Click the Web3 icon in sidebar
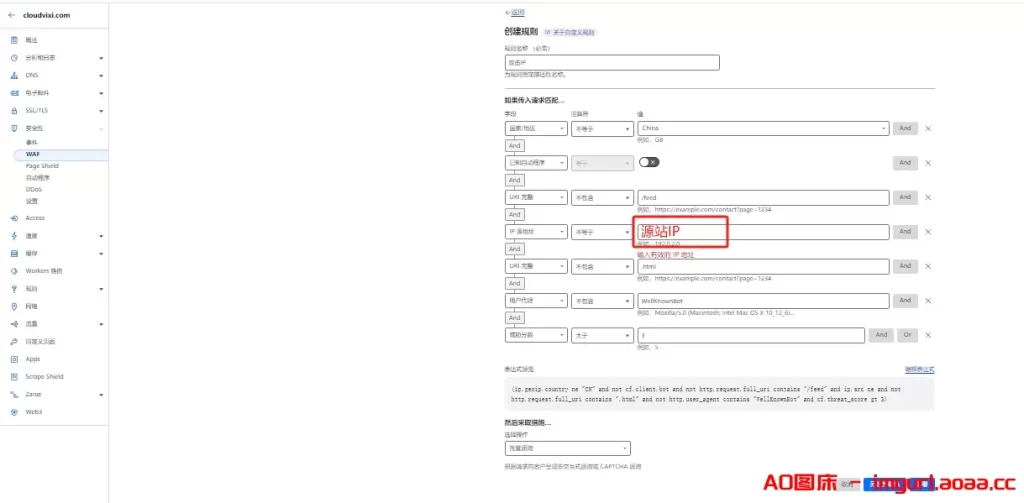Screen dimensions: 1024x503 pyautogui.click(x=14, y=412)
